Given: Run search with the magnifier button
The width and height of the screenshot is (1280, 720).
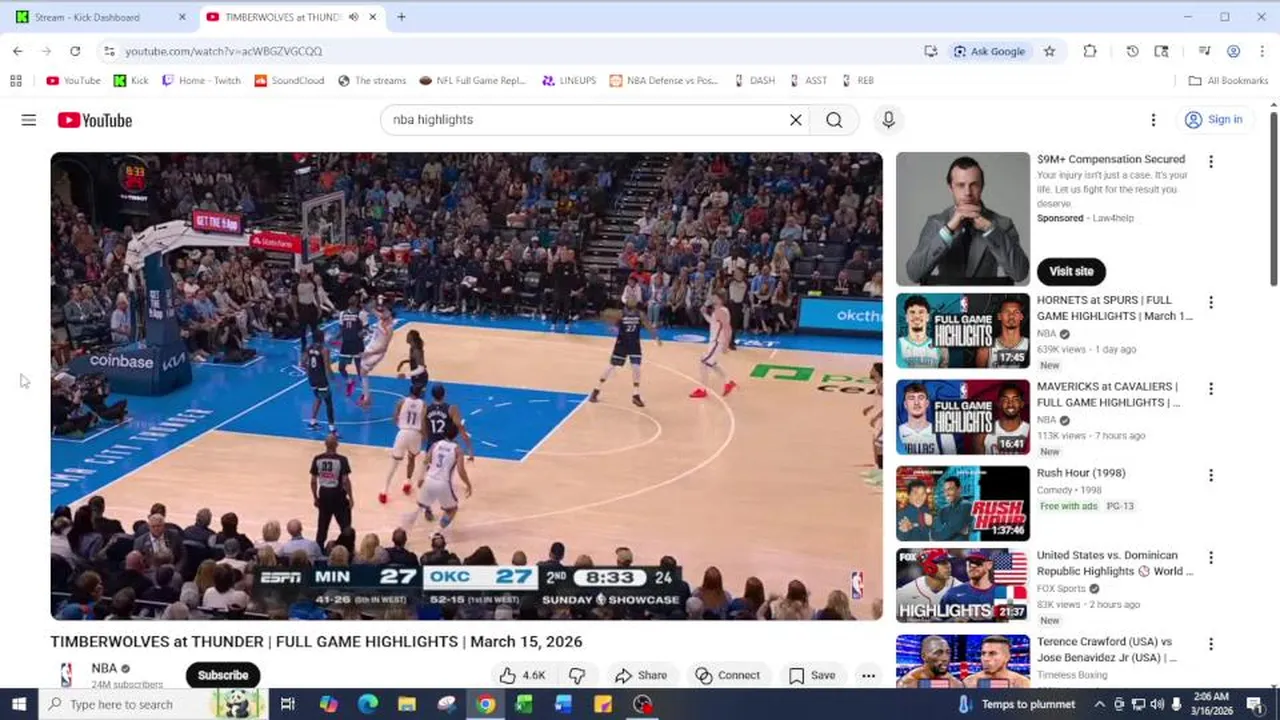Looking at the screenshot, I should click(834, 120).
